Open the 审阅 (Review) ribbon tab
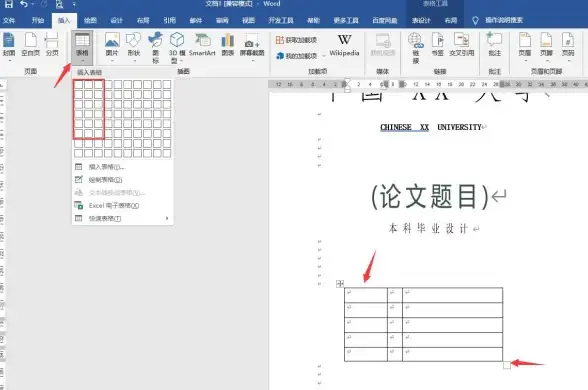The width and height of the screenshot is (588, 390). tap(222, 20)
